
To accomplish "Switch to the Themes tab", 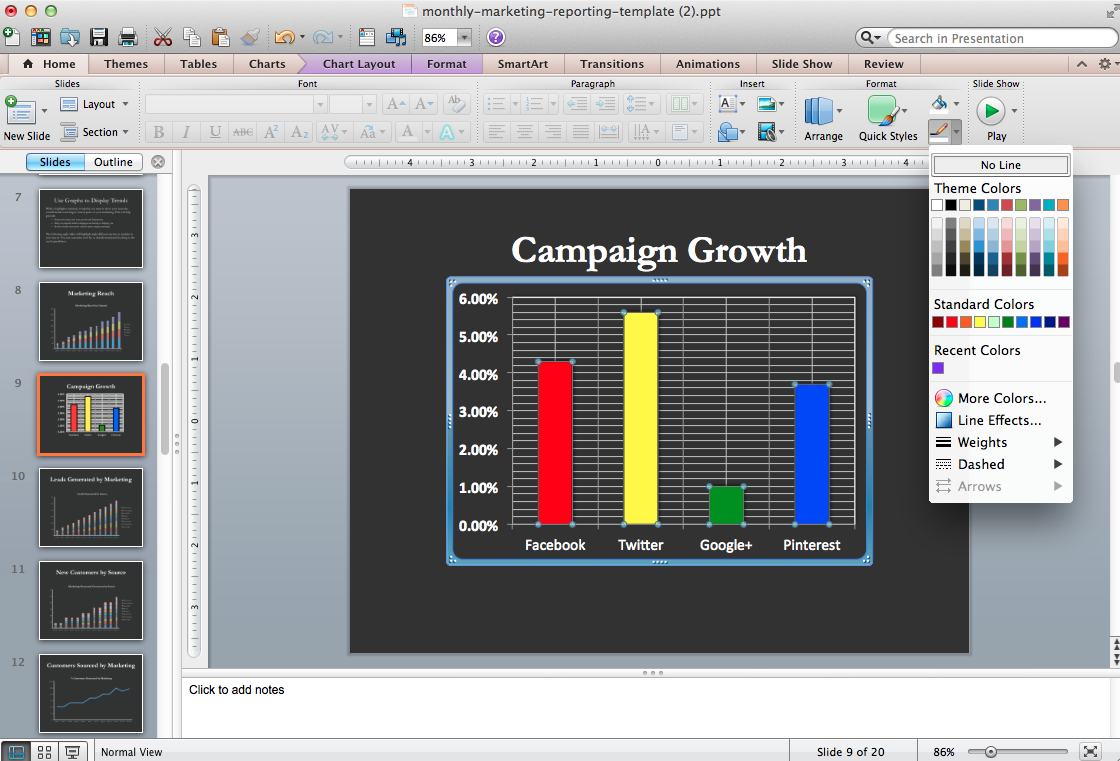I will pyautogui.click(x=126, y=64).
